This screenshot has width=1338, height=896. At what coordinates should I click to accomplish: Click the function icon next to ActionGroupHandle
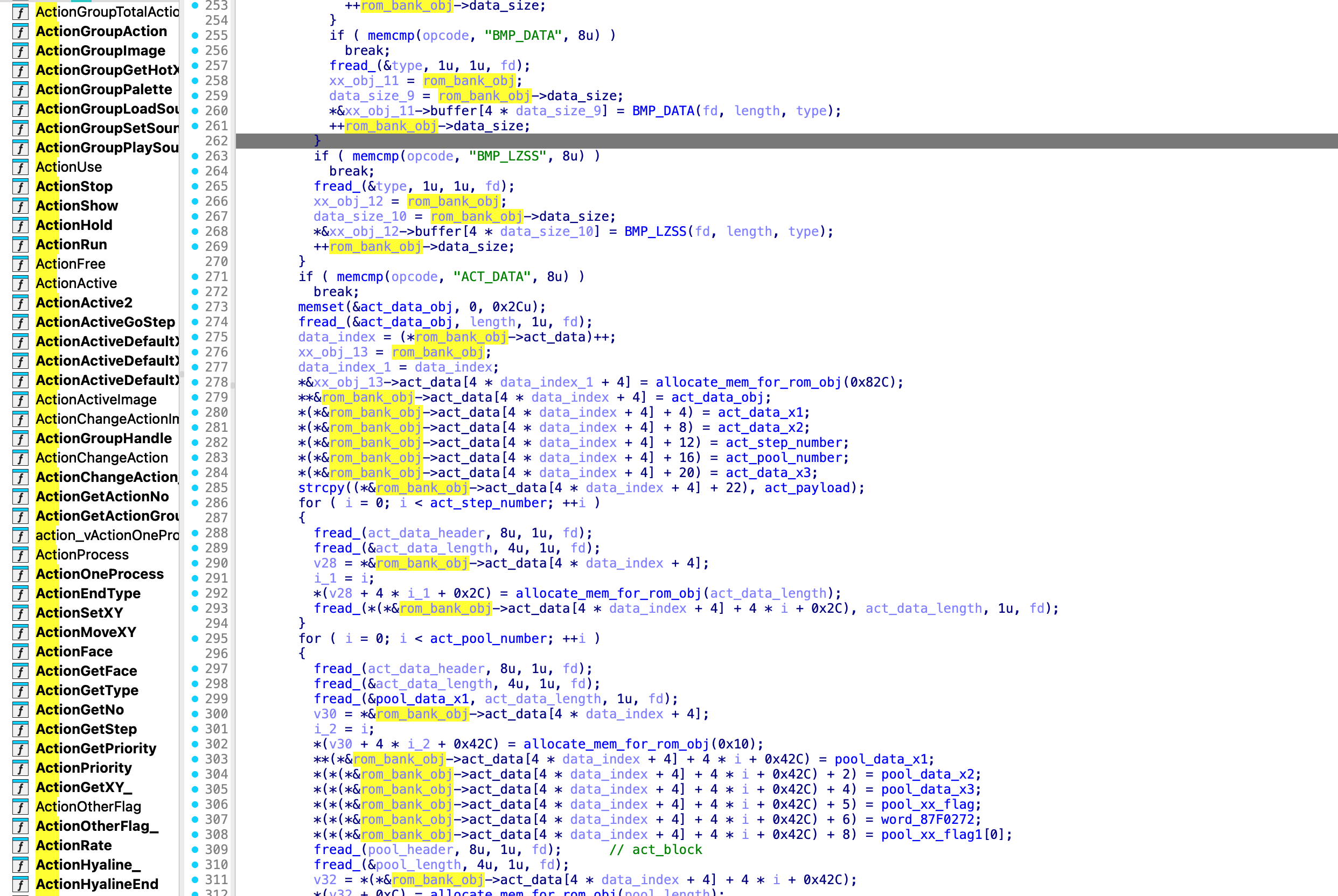click(x=20, y=439)
